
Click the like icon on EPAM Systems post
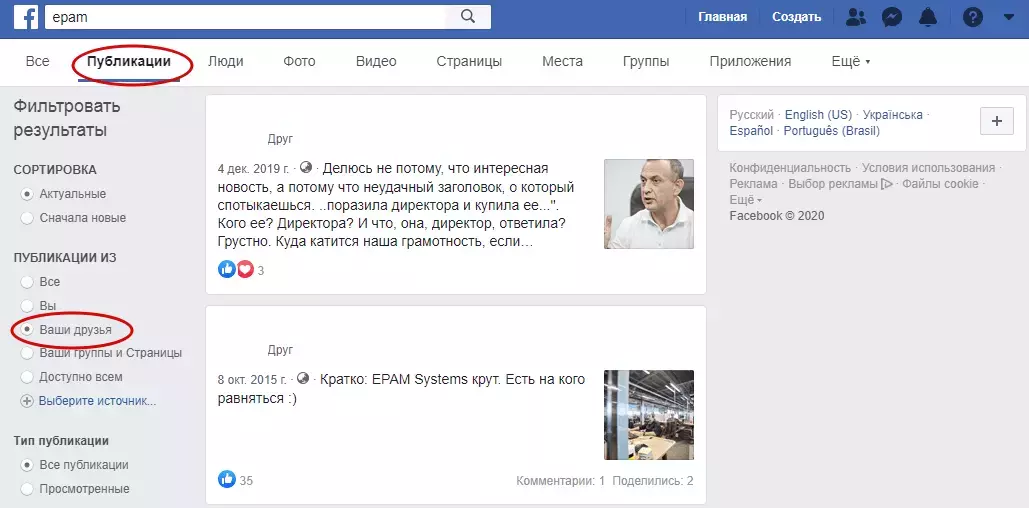pyautogui.click(x=226, y=479)
